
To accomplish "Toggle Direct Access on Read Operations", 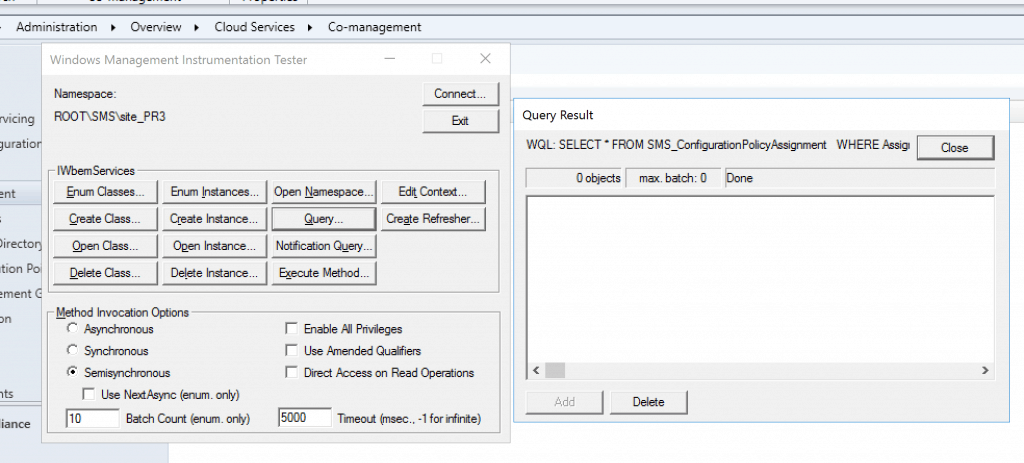I will (291, 373).
